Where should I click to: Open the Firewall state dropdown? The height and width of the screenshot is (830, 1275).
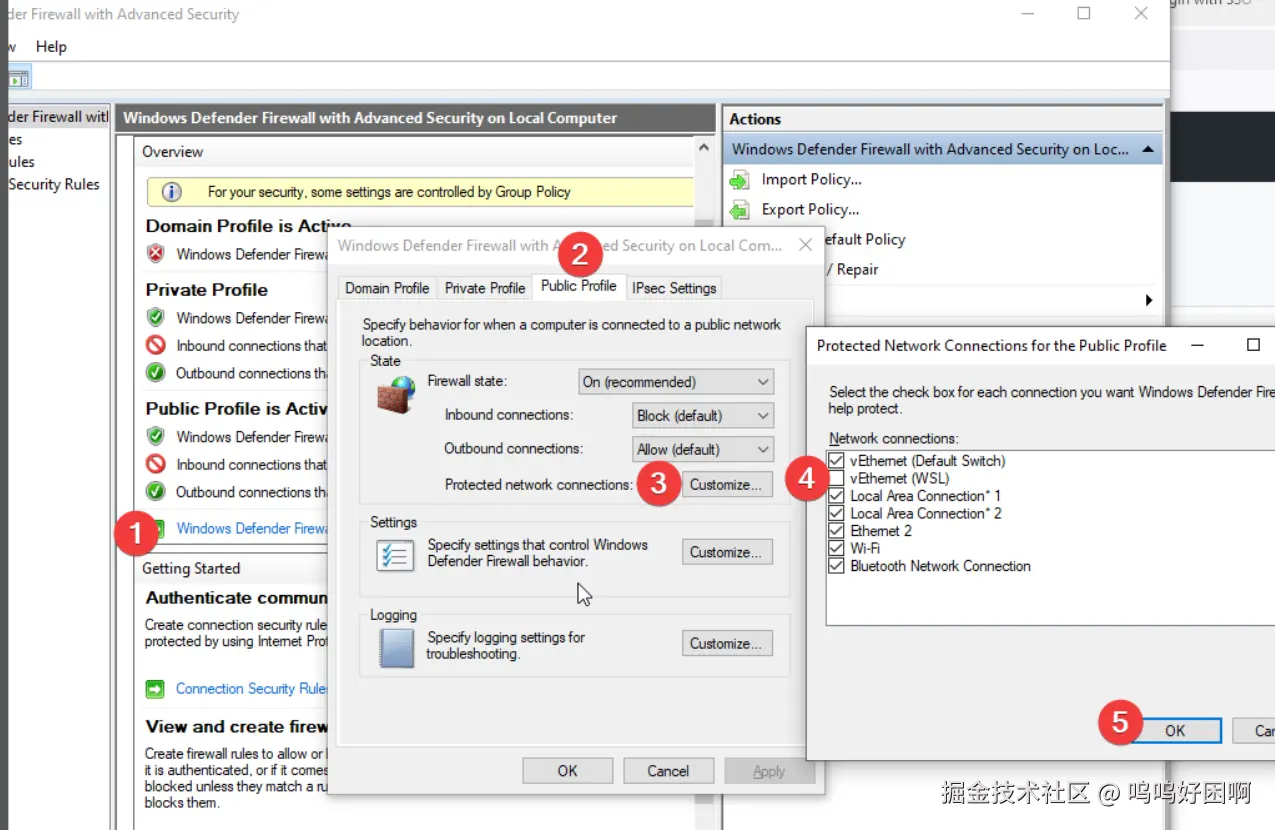[676, 382]
